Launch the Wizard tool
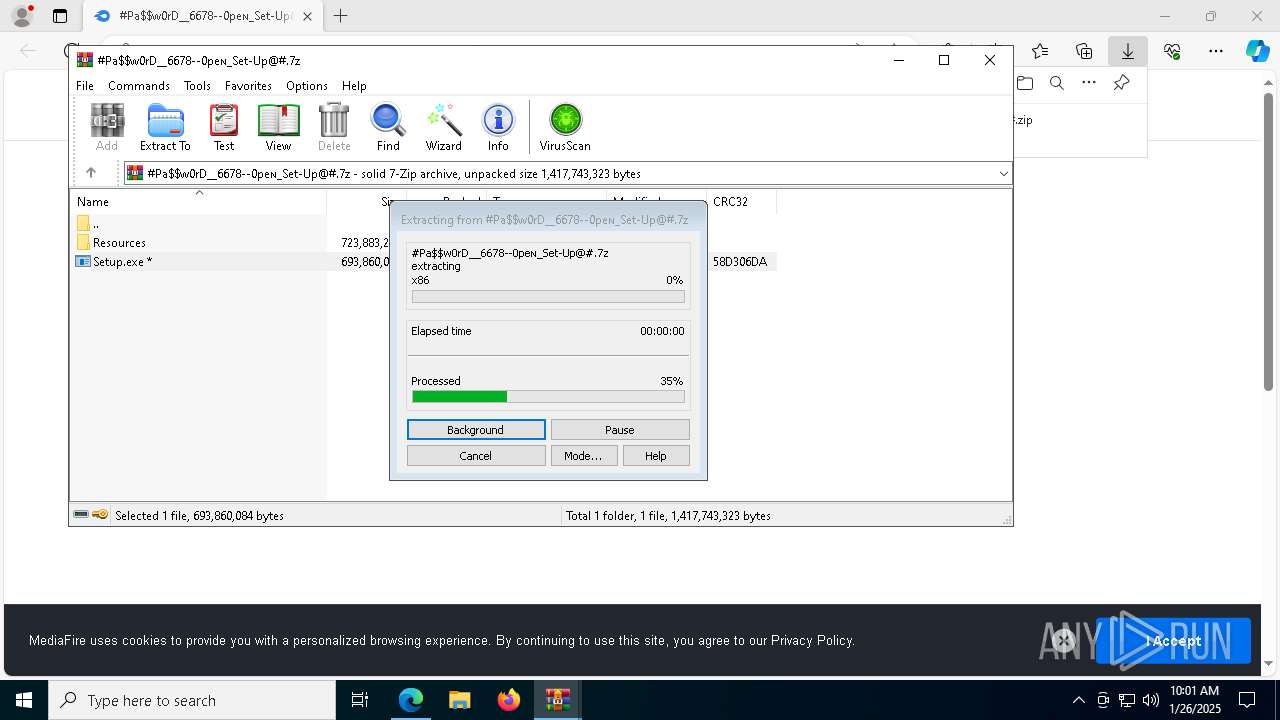The height and width of the screenshot is (720, 1280). 444,127
